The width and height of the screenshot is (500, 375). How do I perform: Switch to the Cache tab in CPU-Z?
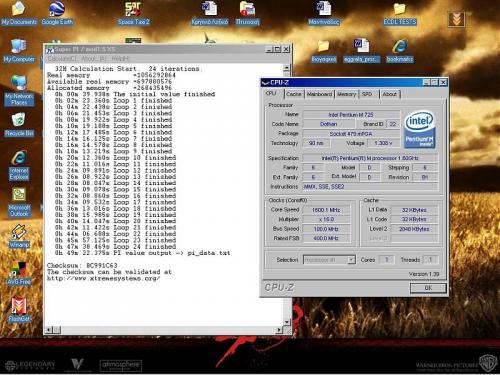coord(294,94)
